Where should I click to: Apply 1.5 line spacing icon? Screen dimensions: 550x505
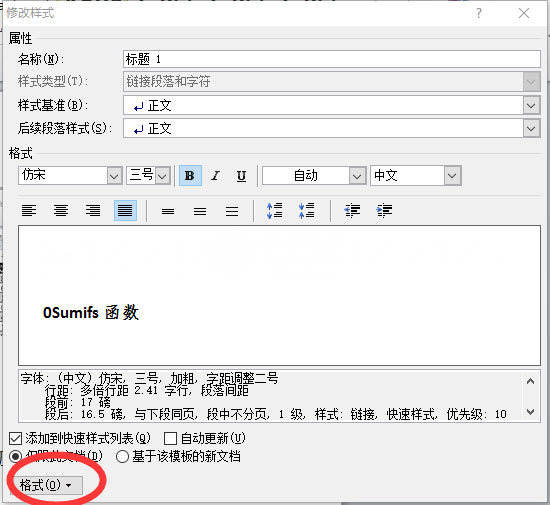200,211
